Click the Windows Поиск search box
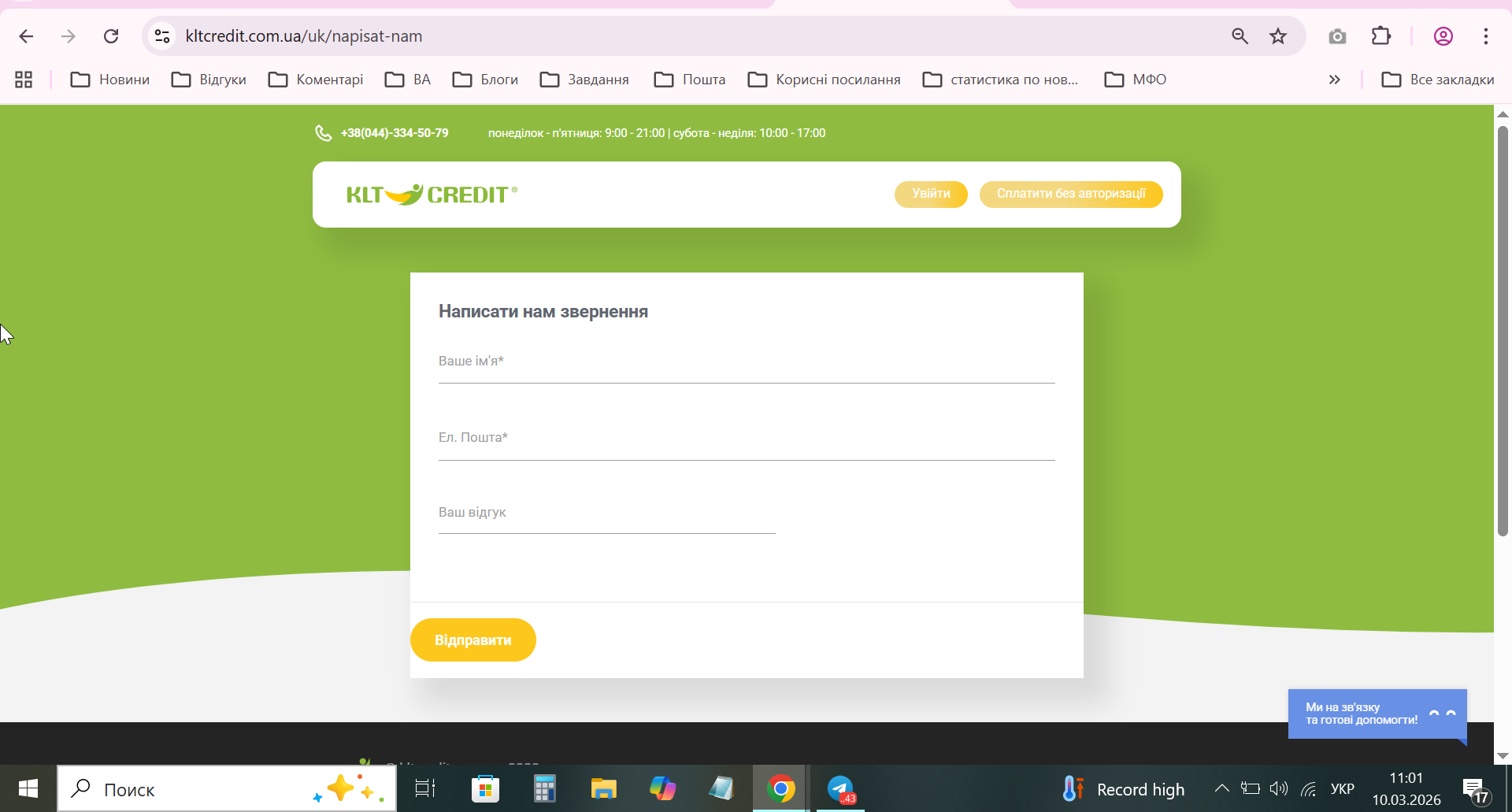The width and height of the screenshot is (1512, 812). click(x=227, y=788)
